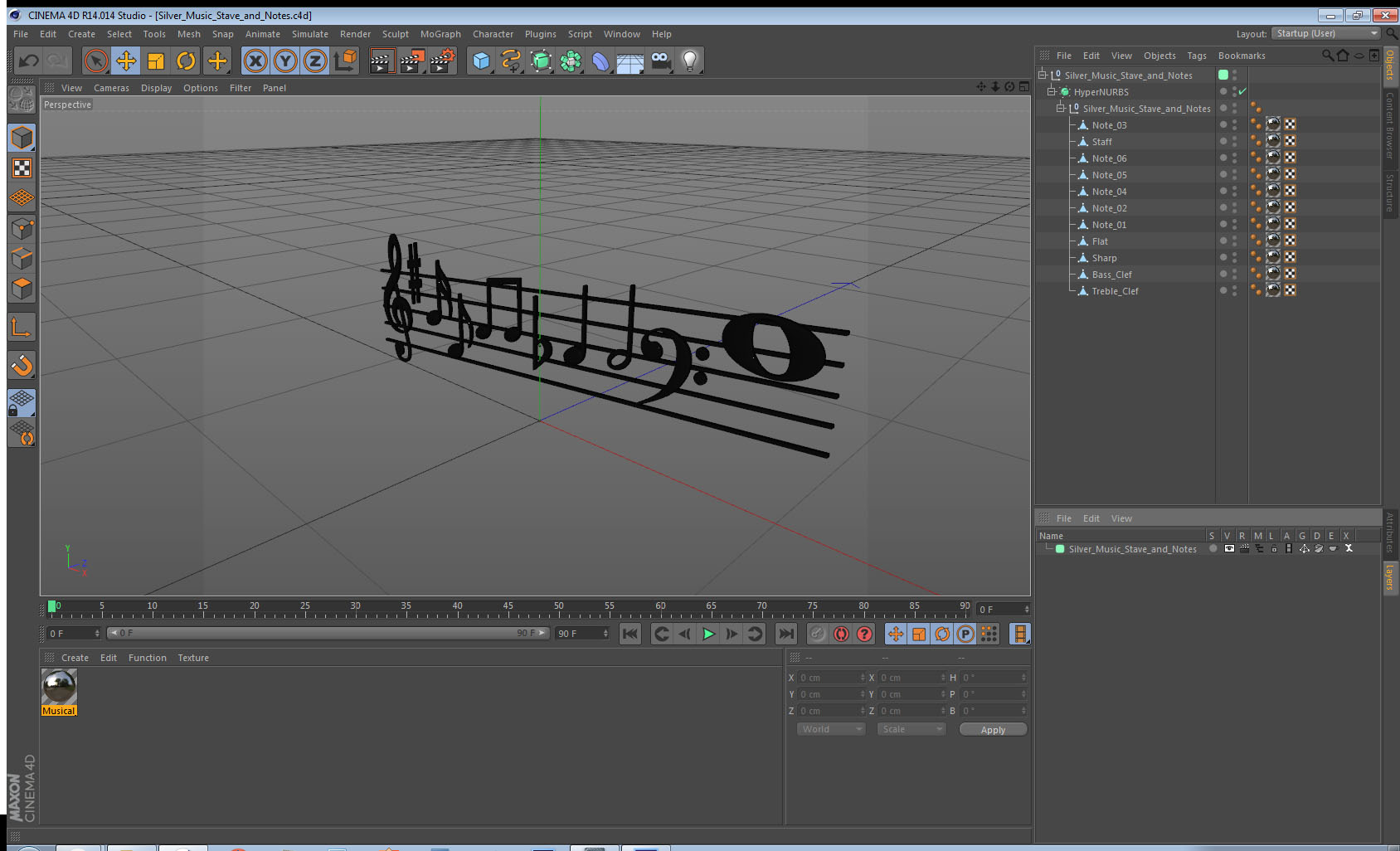Toggle coordinate system icon

[345, 61]
